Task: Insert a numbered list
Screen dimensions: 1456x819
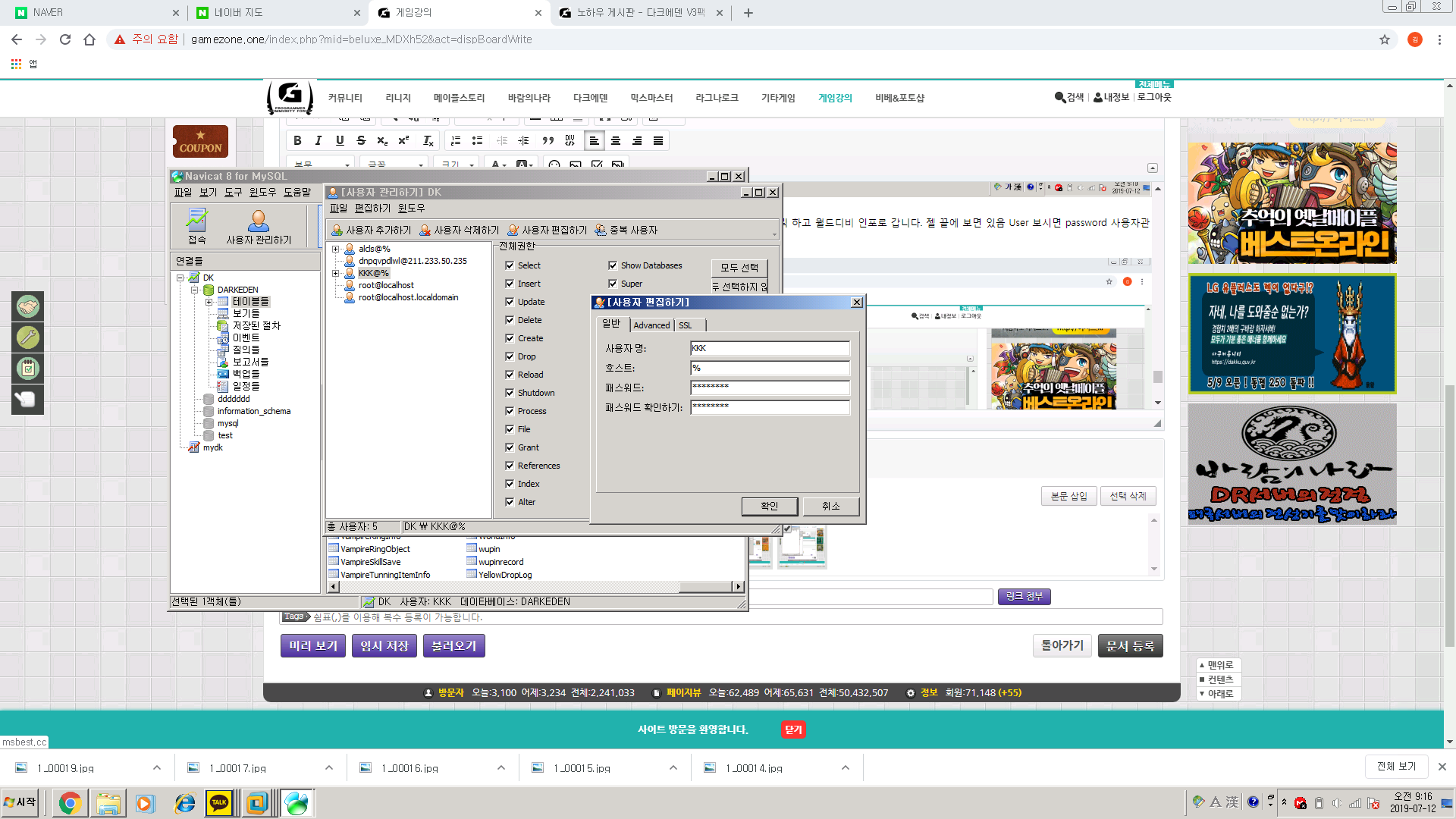Action: (456, 141)
